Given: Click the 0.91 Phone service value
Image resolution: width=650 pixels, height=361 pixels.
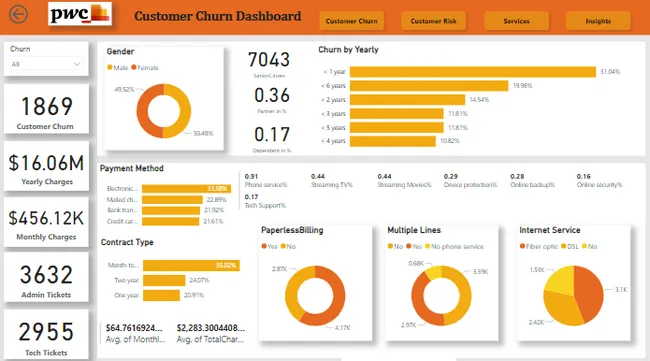Looking at the screenshot, I should pyautogui.click(x=252, y=177).
